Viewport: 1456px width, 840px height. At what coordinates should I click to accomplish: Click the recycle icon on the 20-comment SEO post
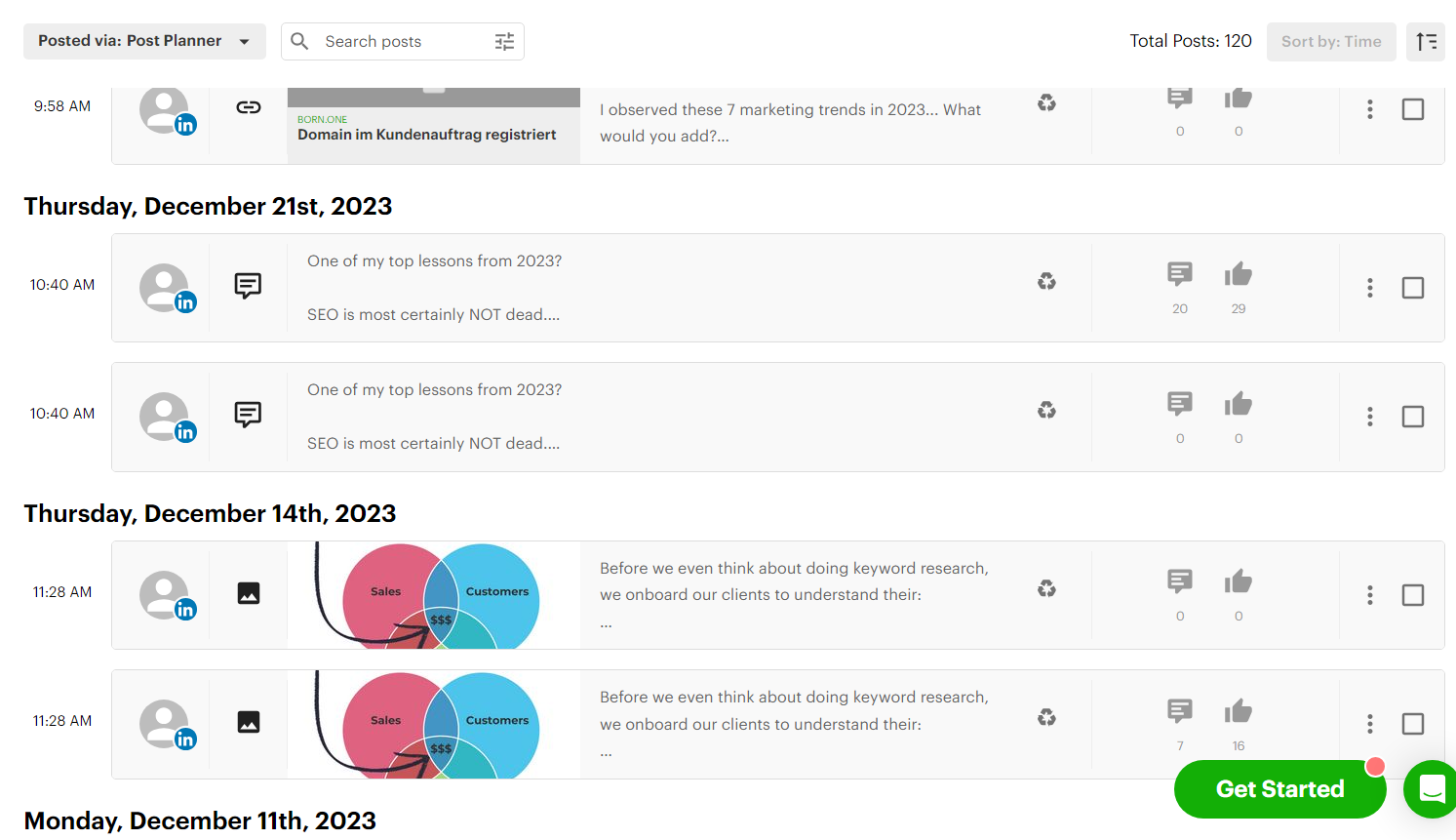[1046, 282]
